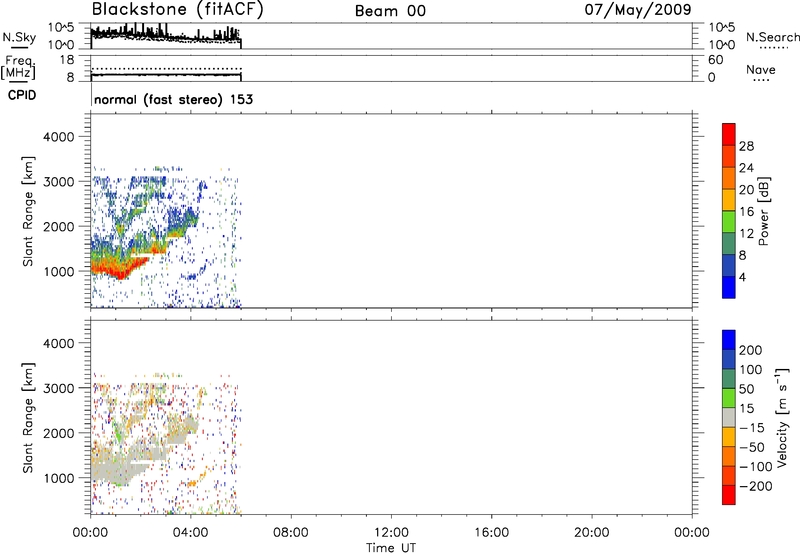Click the 1000 tick in the velocity panel
Screen dimensions: 800x554
(x=58, y=478)
